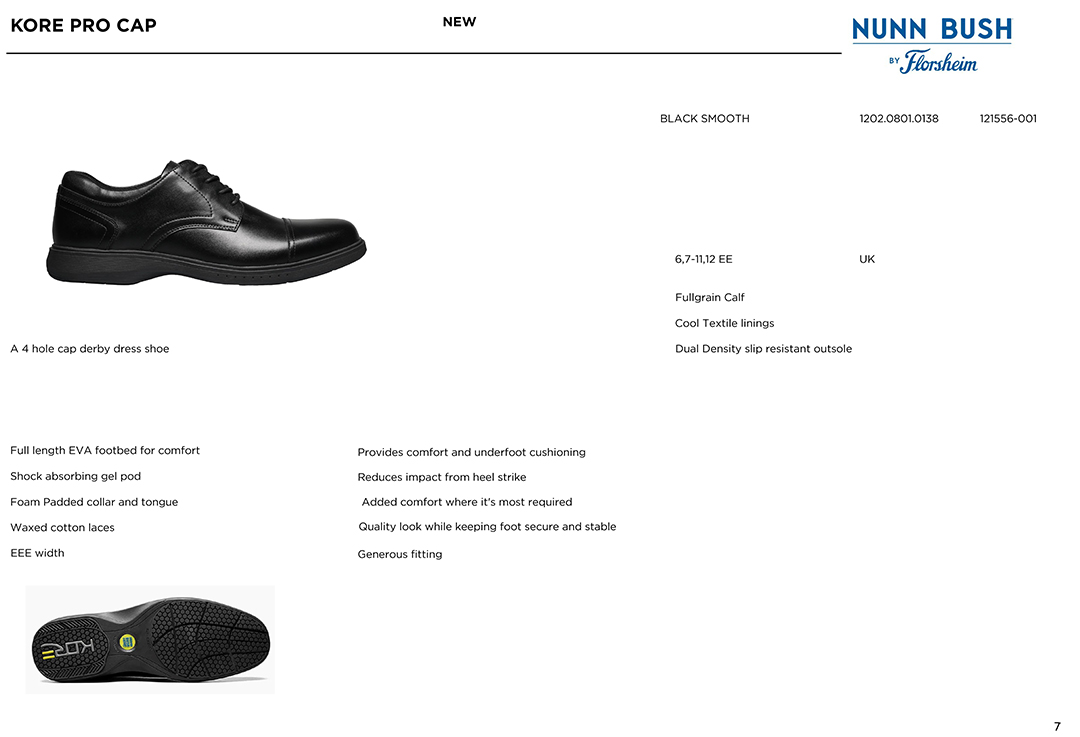Select size range 6,7-11,12 EE
Screen dimensions: 1080x737
pyautogui.click(x=703, y=259)
